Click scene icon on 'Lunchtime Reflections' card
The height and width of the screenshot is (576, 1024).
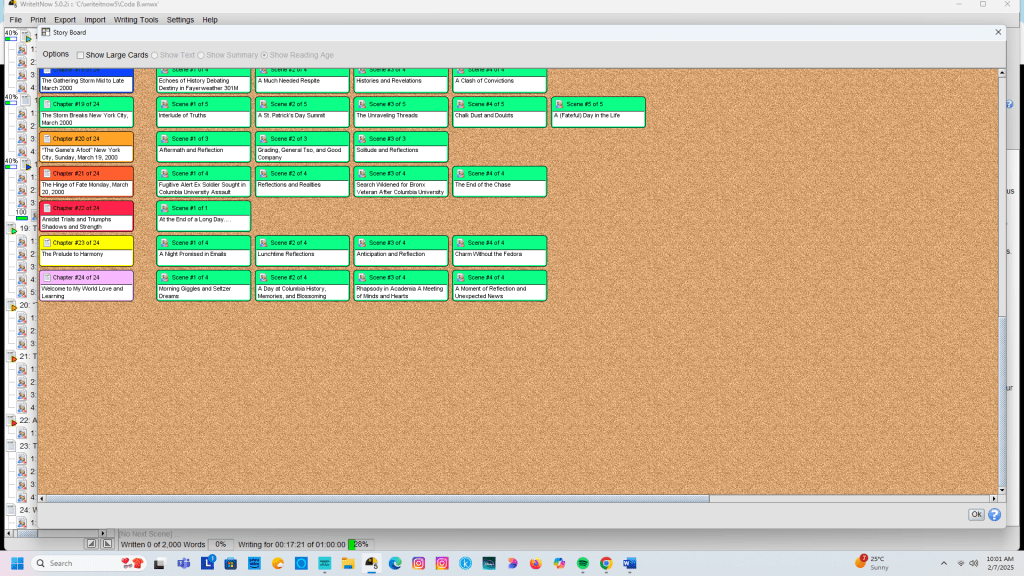264,243
